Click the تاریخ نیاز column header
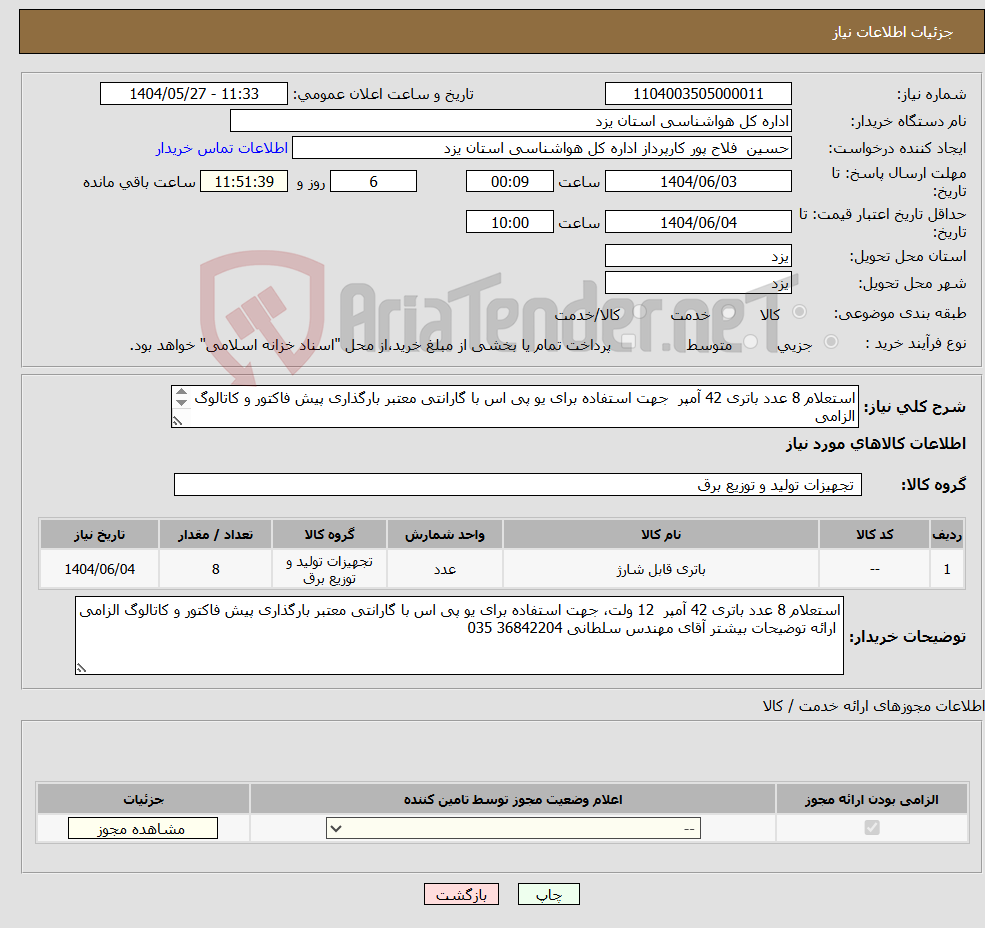Viewport: 985px width, 928px height. [x=99, y=534]
